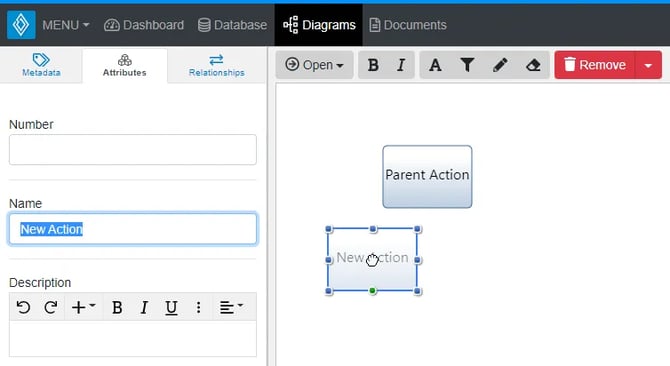The height and width of the screenshot is (366, 670).
Task: Apply underline in Description editor
Action: click(x=171, y=307)
